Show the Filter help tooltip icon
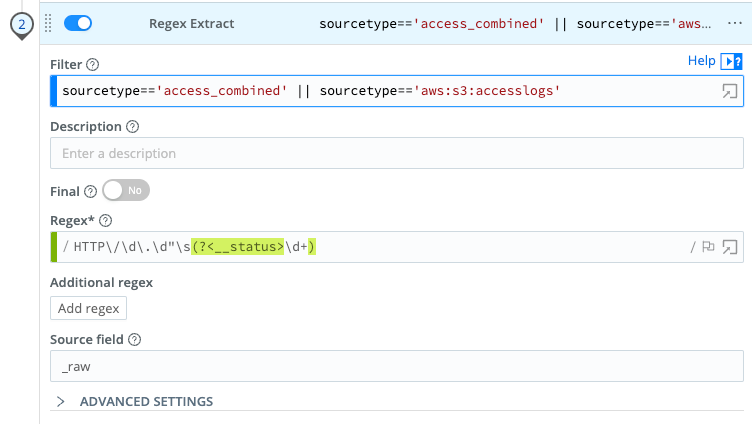This screenshot has height=424, width=752. (x=93, y=64)
